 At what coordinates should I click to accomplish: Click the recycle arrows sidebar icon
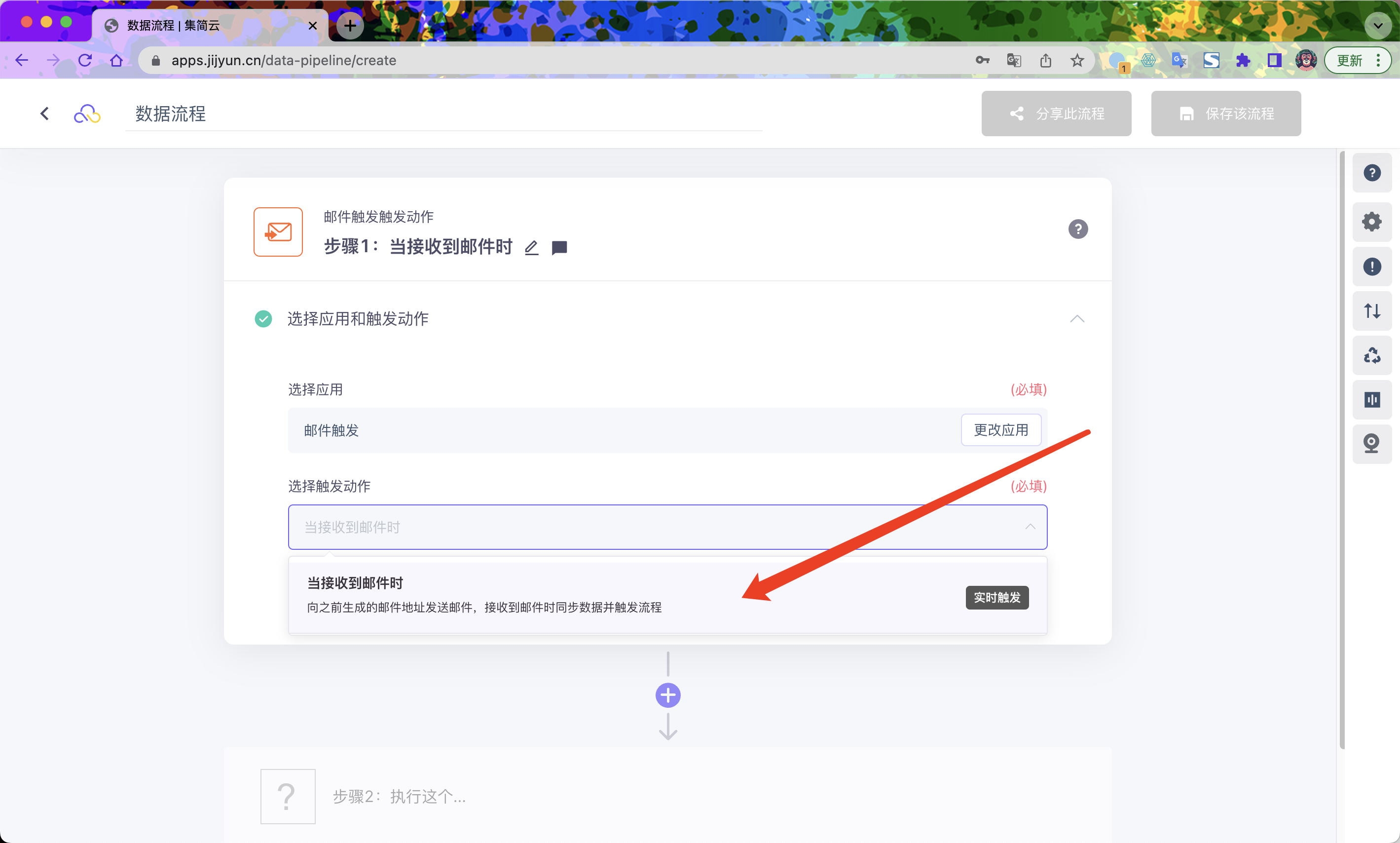pos(1371,355)
